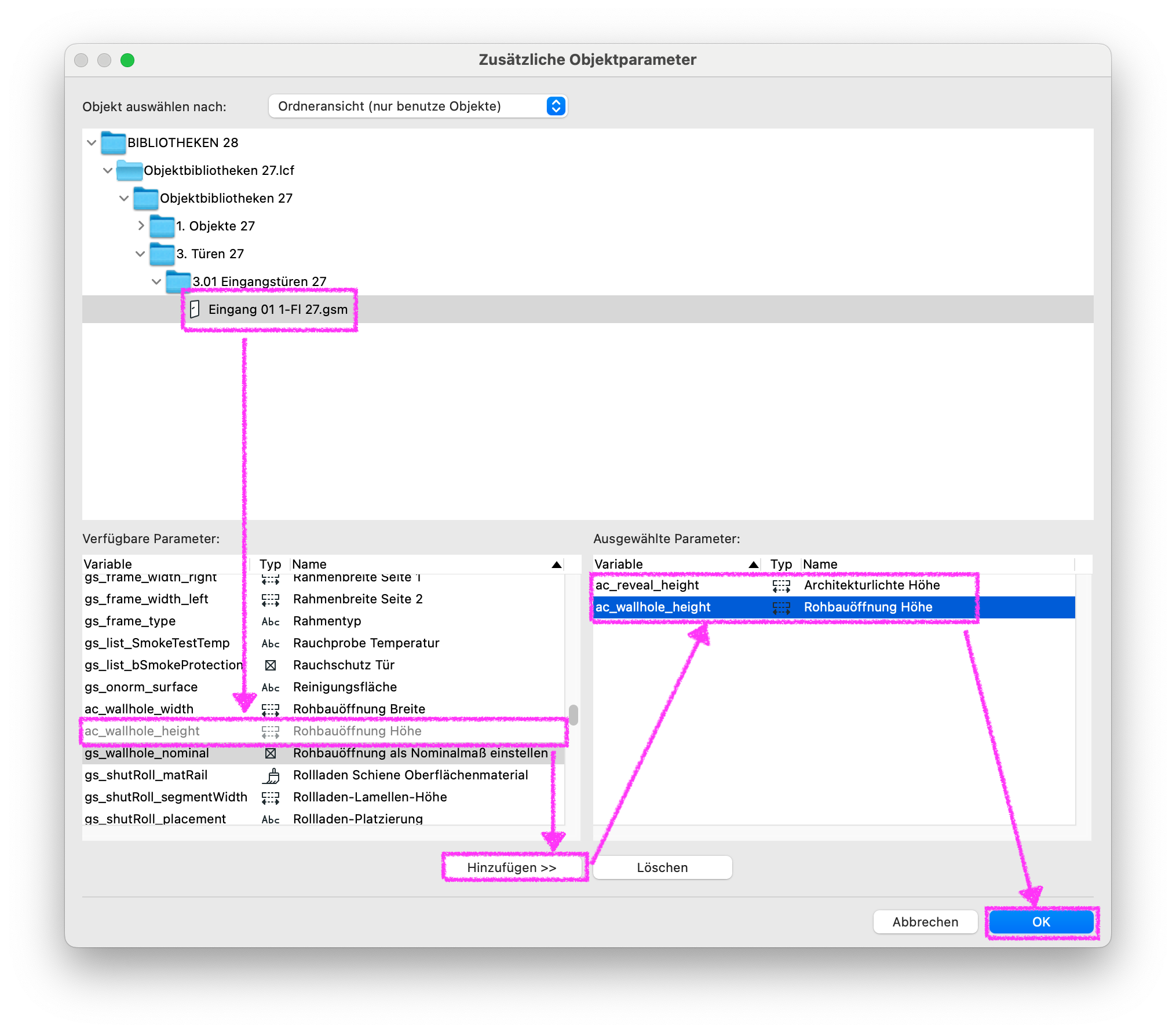This screenshot has height=1033, width=1176.
Task: Click the Abc type icon for gs_list_SmokeTestTemp
Action: tap(271, 643)
